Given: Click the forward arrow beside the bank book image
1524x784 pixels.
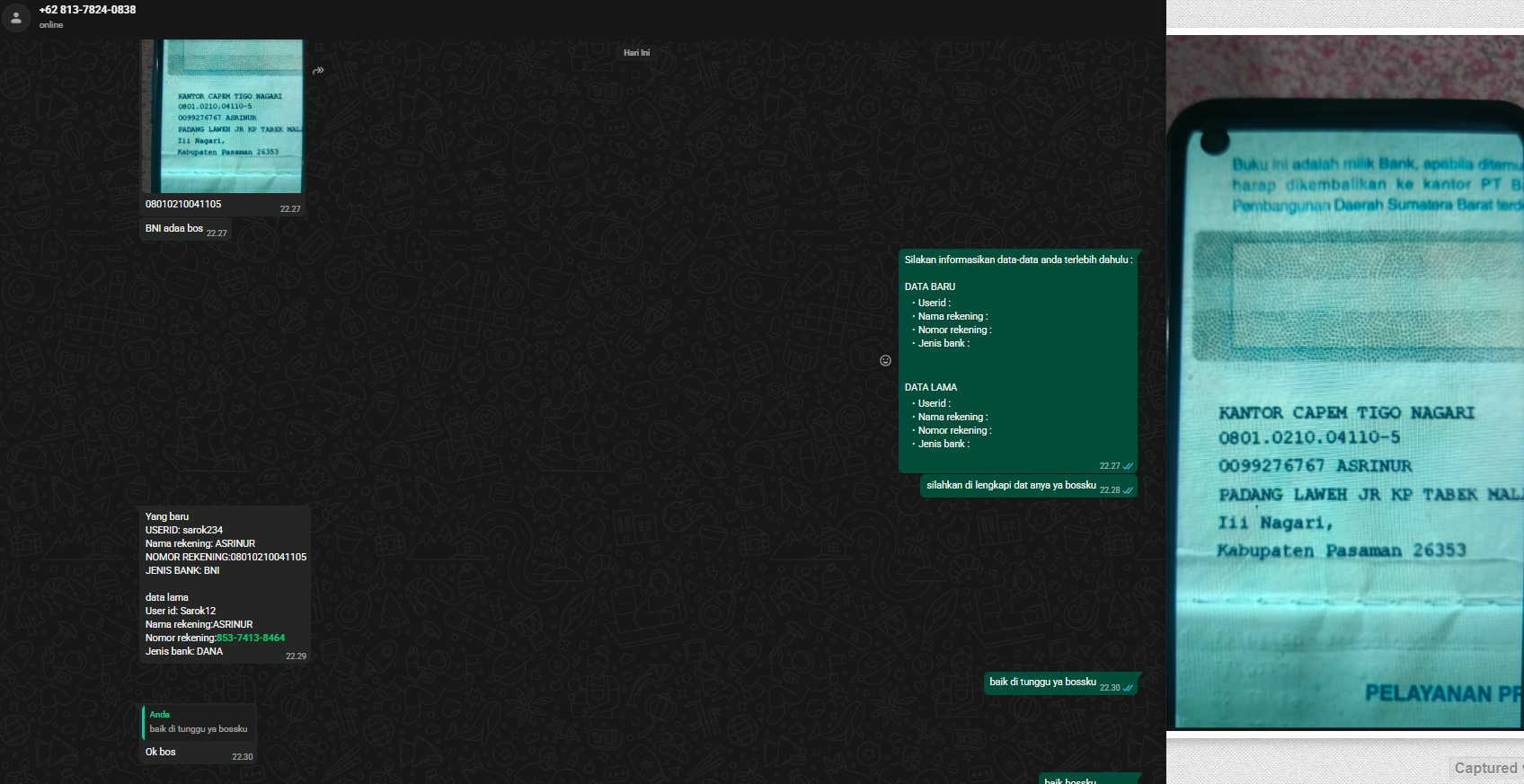Looking at the screenshot, I should [x=318, y=70].
